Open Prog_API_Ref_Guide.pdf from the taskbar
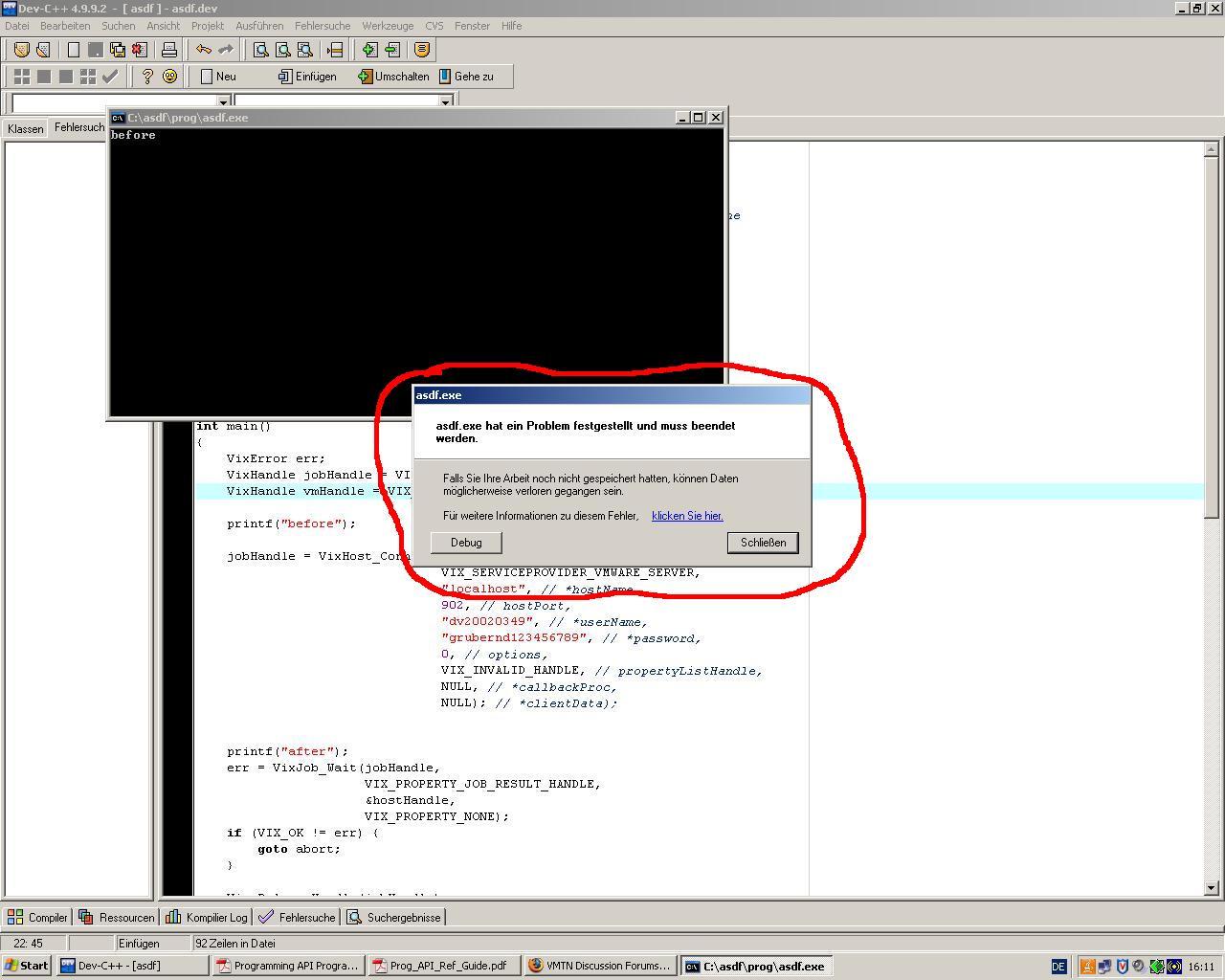This screenshot has height=980, width=1225. (x=446, y=966)
